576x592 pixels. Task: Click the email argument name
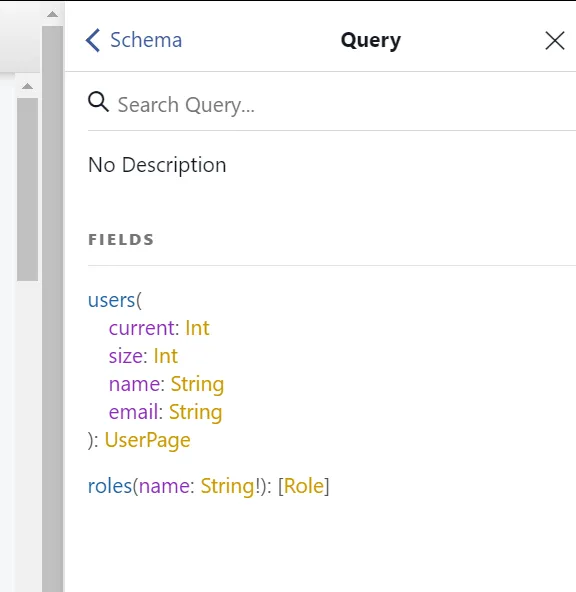pyautogui.click(x=133, y=412)
